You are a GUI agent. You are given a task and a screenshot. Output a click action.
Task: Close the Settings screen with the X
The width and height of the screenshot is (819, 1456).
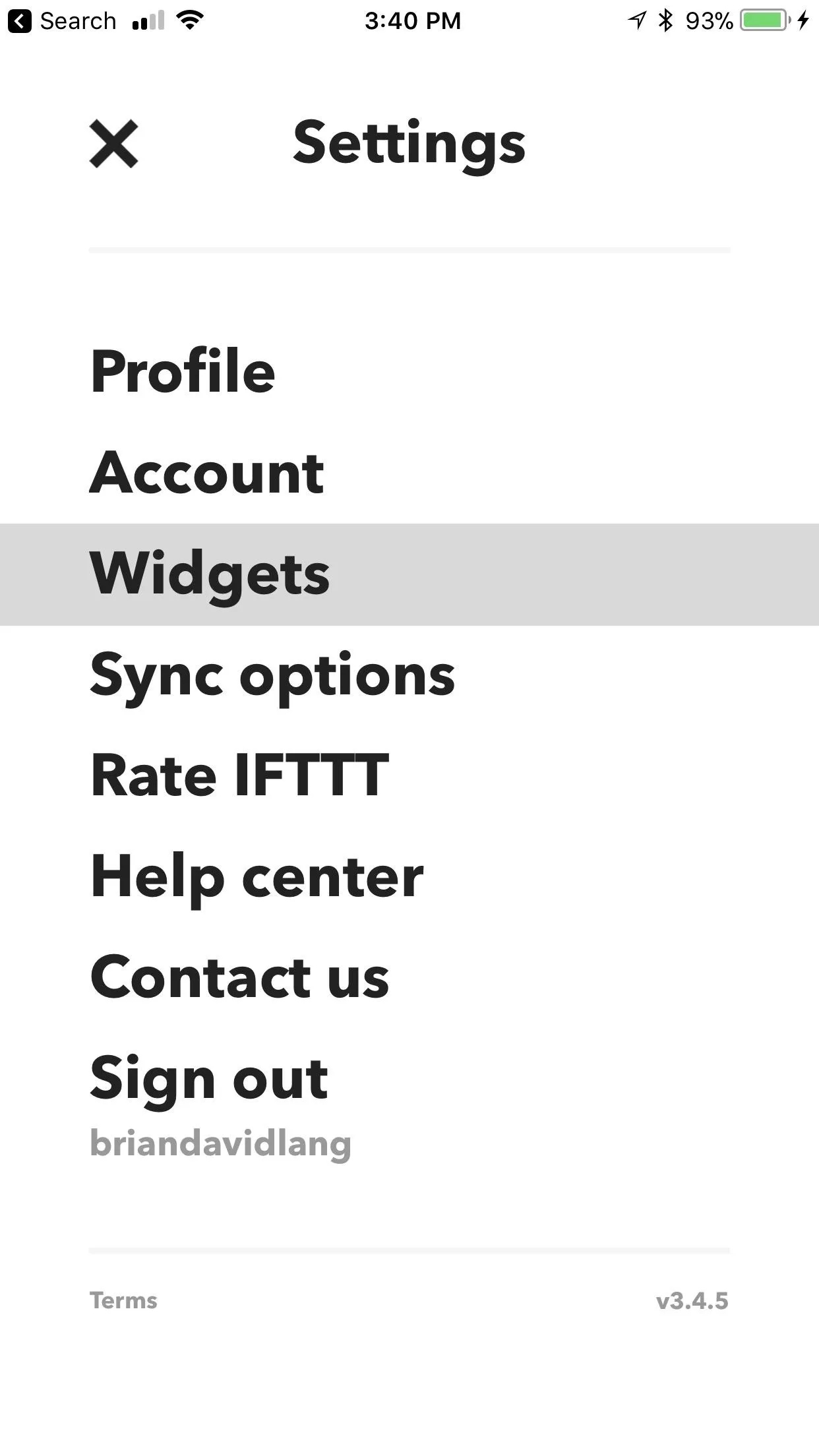point(113,144)
